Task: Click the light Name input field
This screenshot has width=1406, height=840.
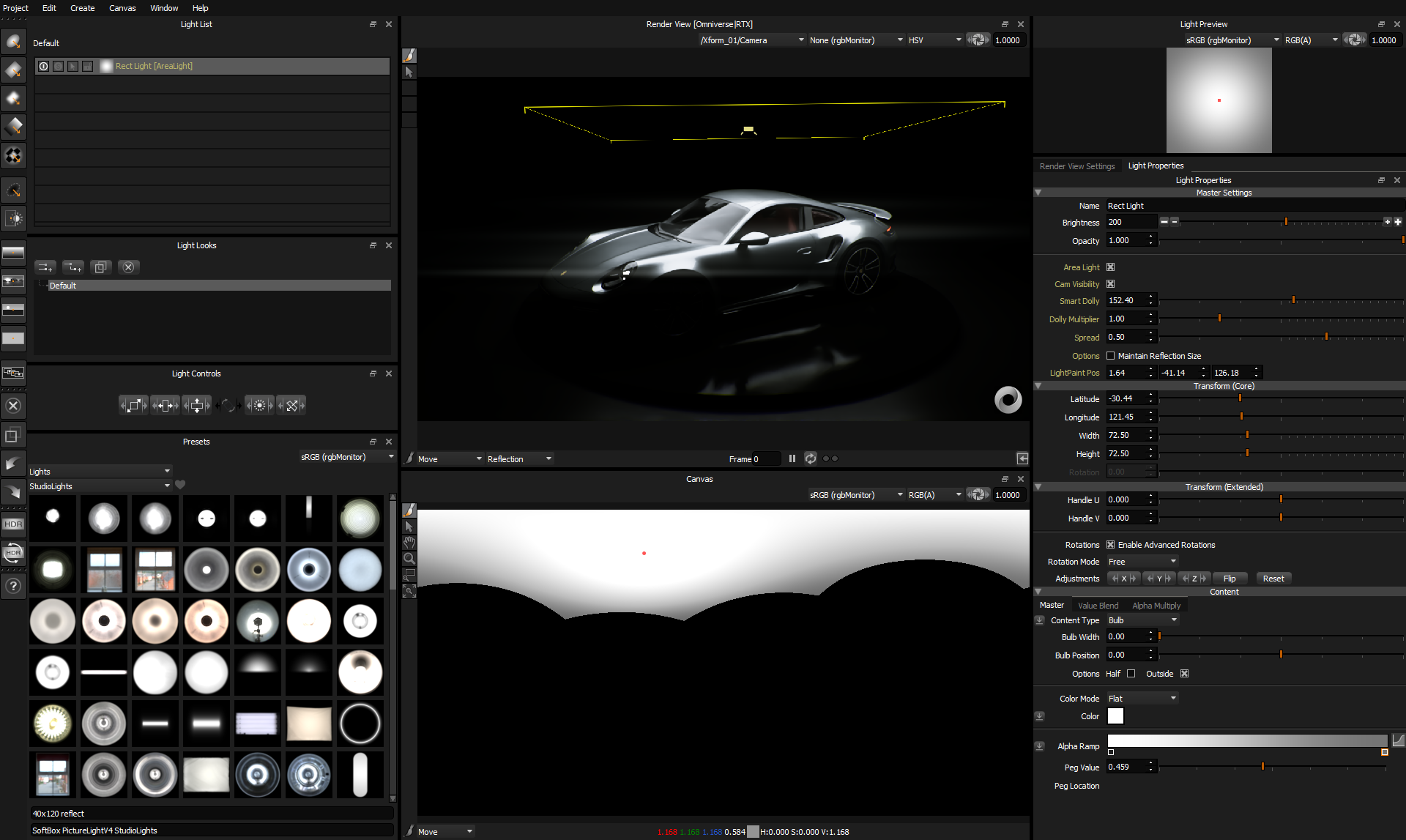Action: point(1254,206)
